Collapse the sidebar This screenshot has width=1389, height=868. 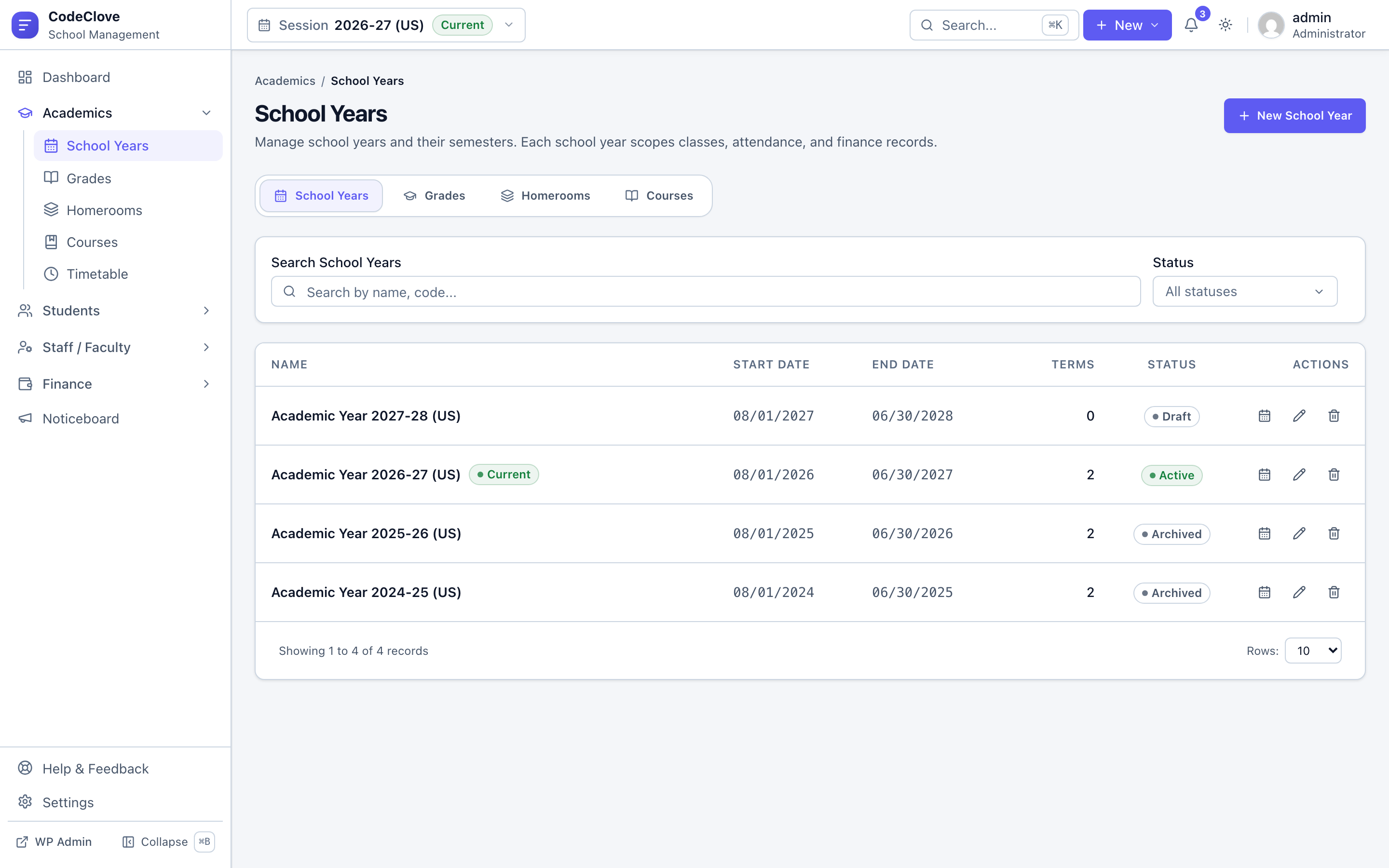point(168,842)
